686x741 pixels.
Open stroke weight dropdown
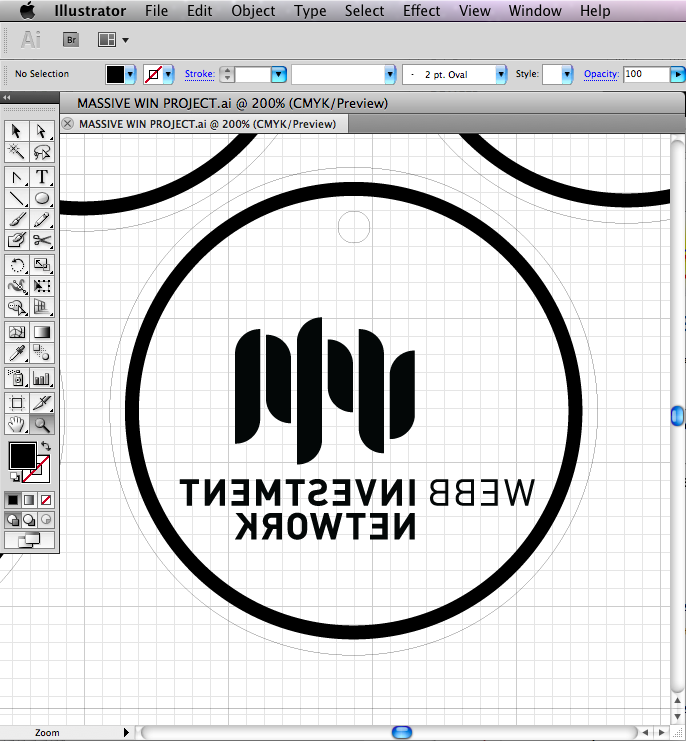[x=279, y=74]
